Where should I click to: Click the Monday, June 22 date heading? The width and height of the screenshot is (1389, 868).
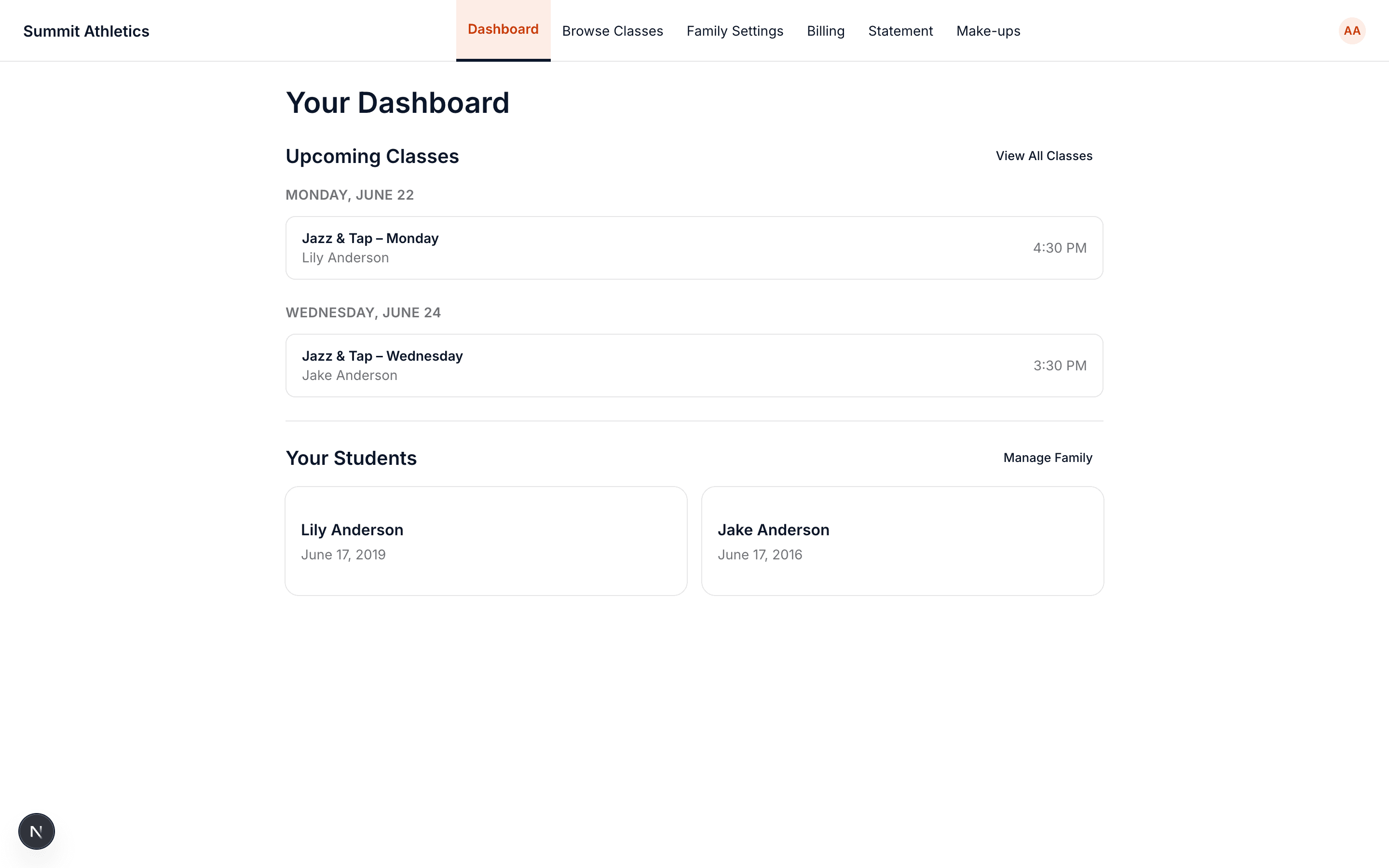350,195
